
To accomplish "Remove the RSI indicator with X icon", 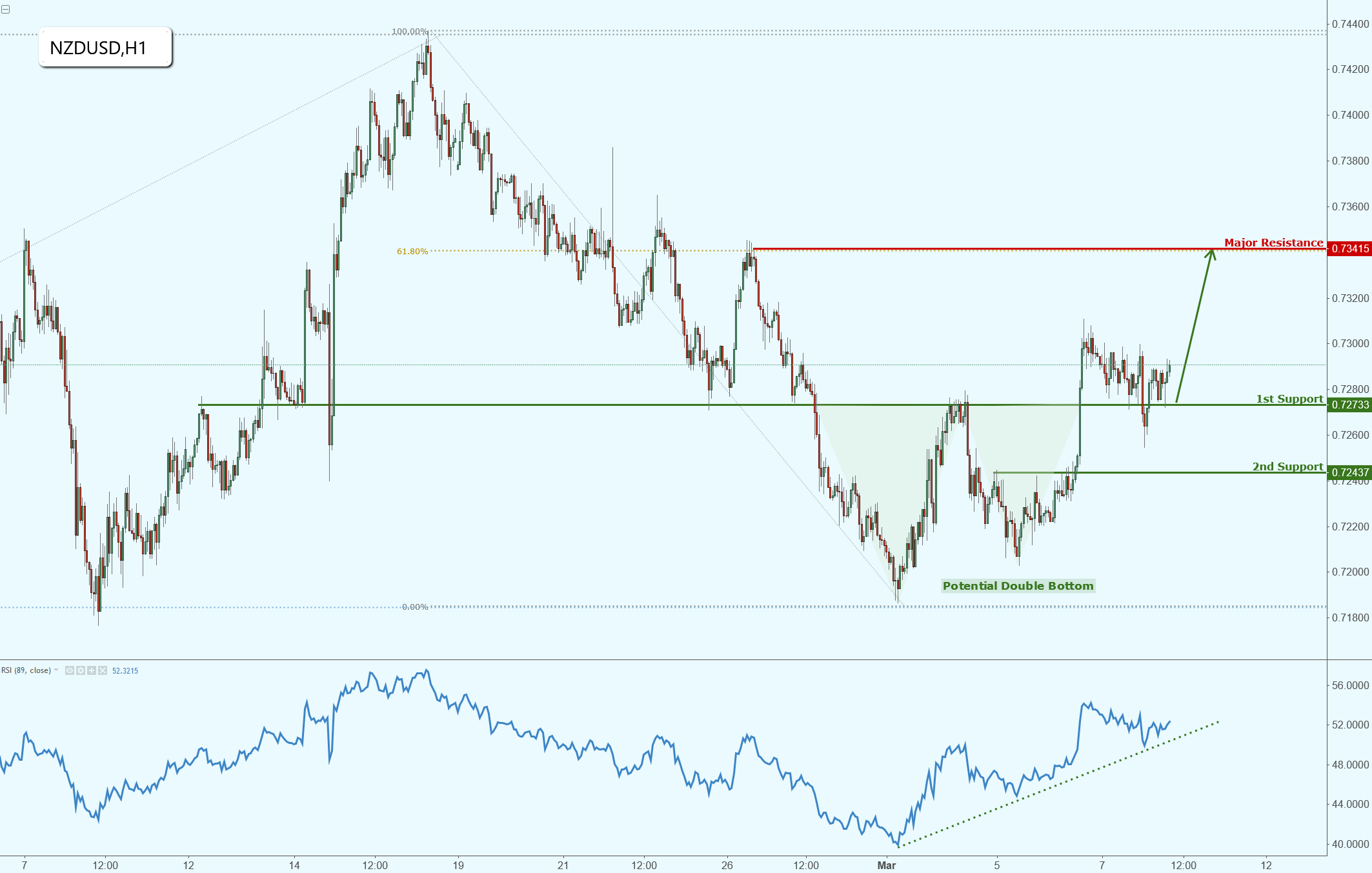I will pos(103,670).
